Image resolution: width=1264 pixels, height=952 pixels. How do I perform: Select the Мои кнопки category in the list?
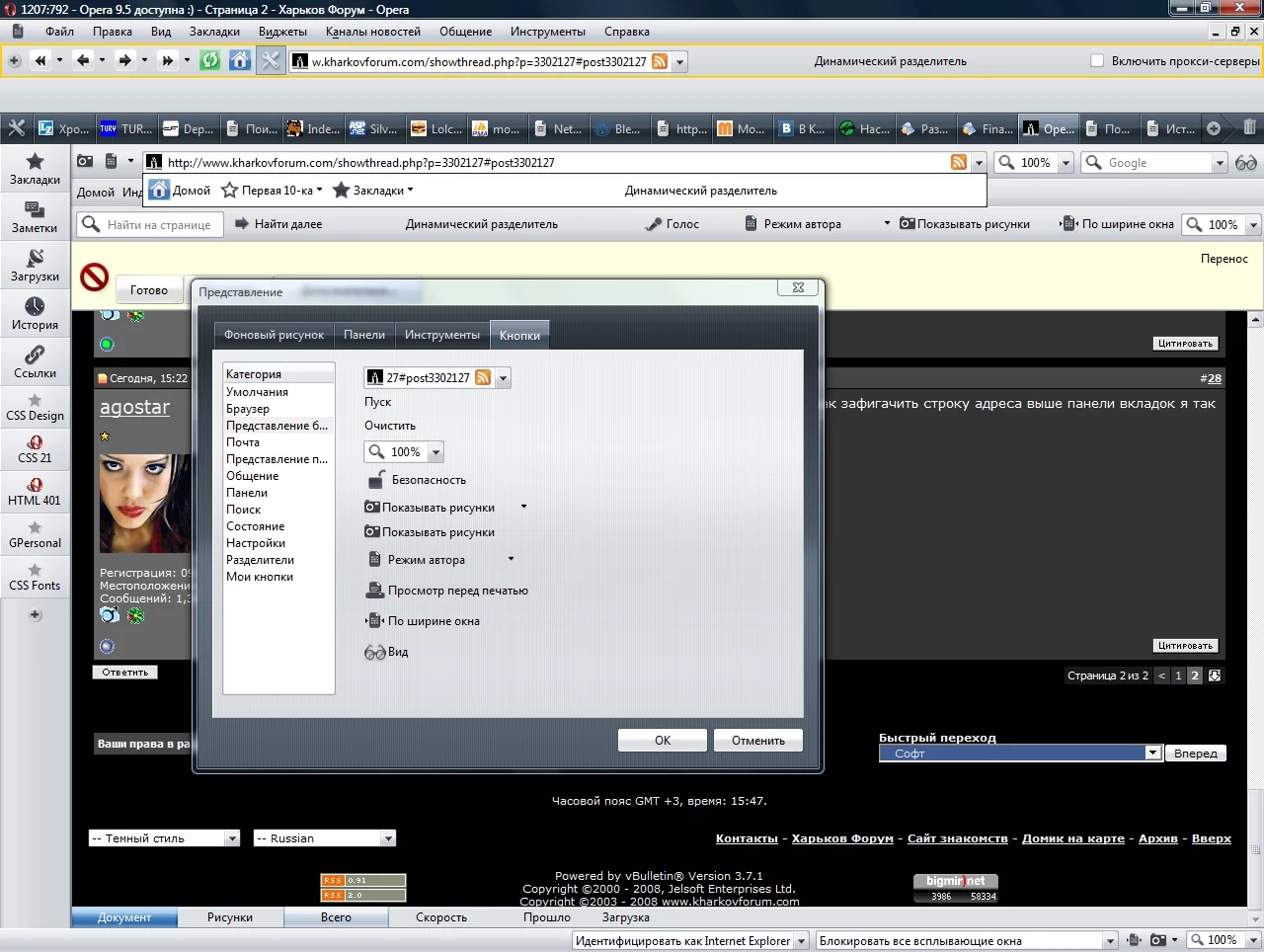tap(260, 576)
